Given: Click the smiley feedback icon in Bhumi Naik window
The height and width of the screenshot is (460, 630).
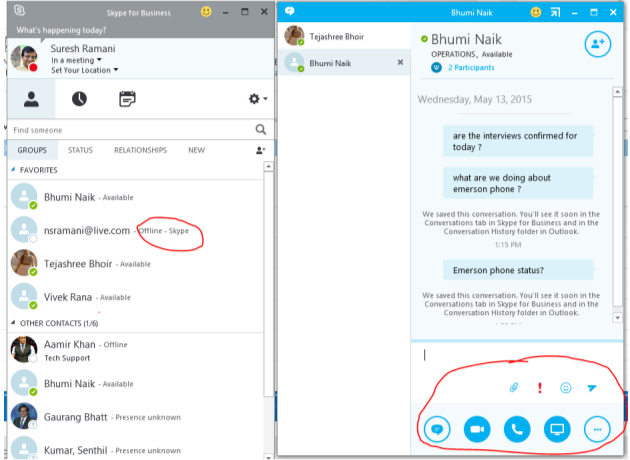Looking at the screenshot, I should point(536,12).
